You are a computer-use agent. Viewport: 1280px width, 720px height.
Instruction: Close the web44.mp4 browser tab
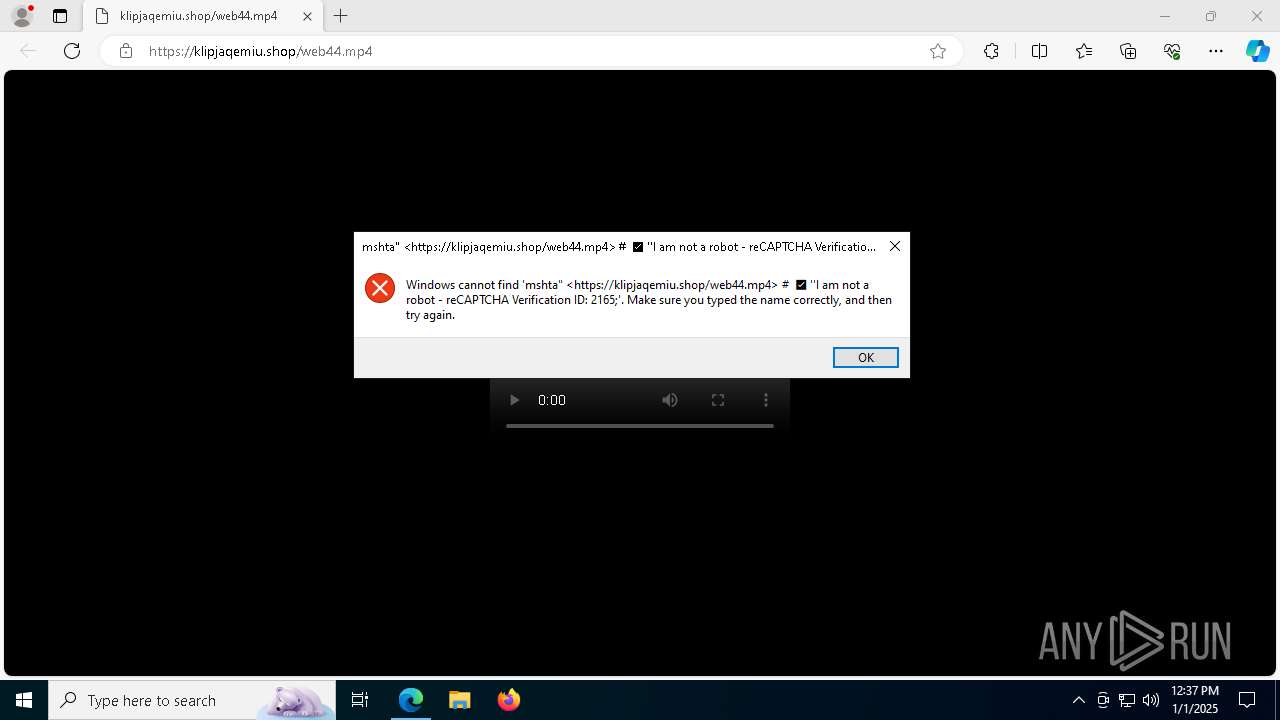[307, 16]
